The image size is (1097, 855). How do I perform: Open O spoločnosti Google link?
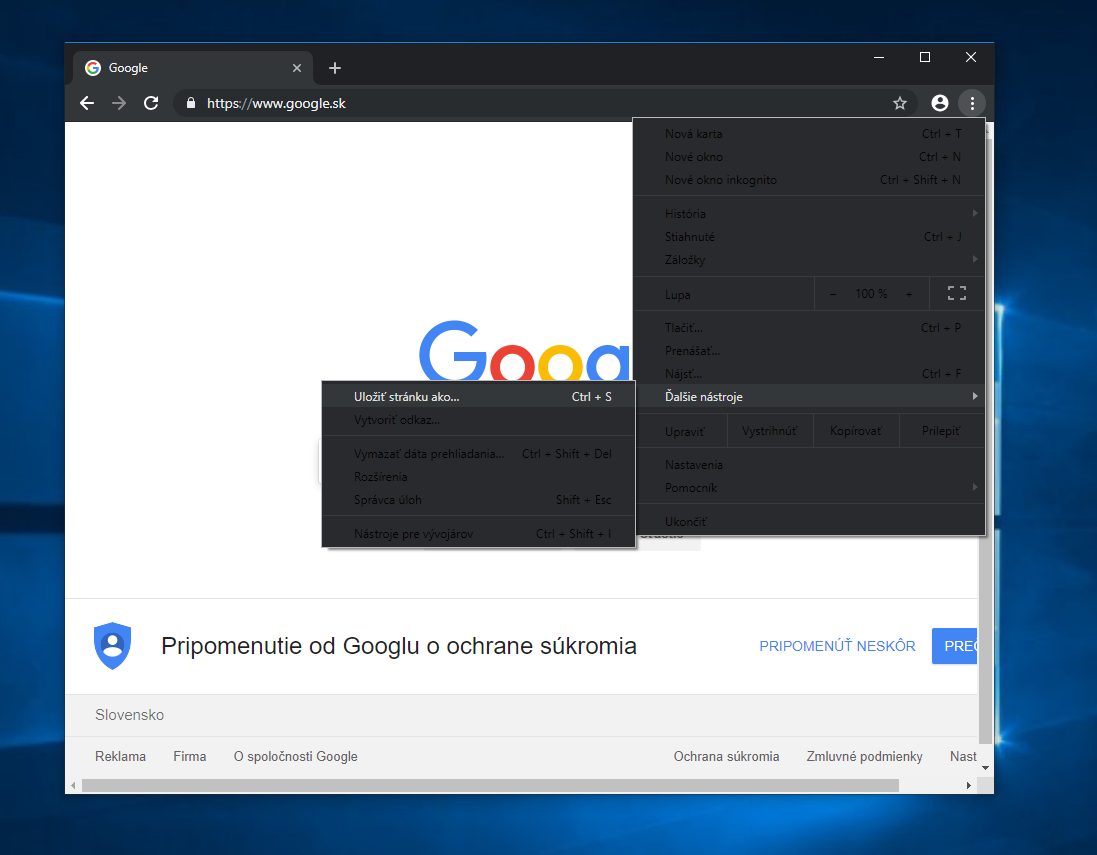[x=295, y=756]
